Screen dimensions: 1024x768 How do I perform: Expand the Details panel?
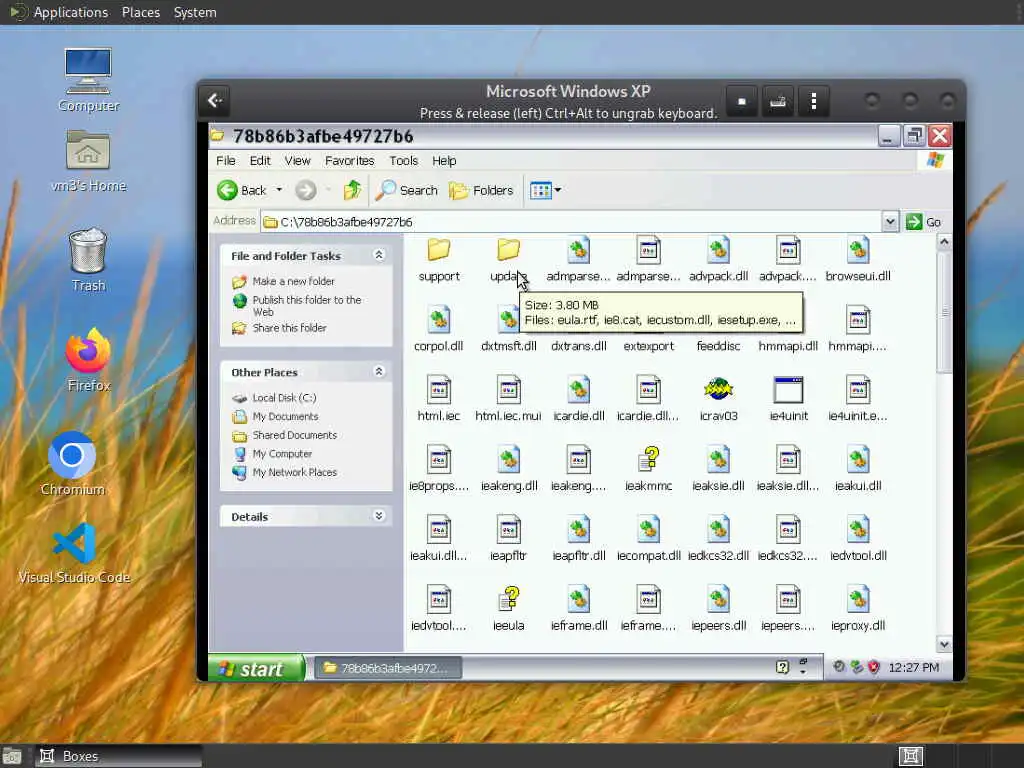[379, 516]
